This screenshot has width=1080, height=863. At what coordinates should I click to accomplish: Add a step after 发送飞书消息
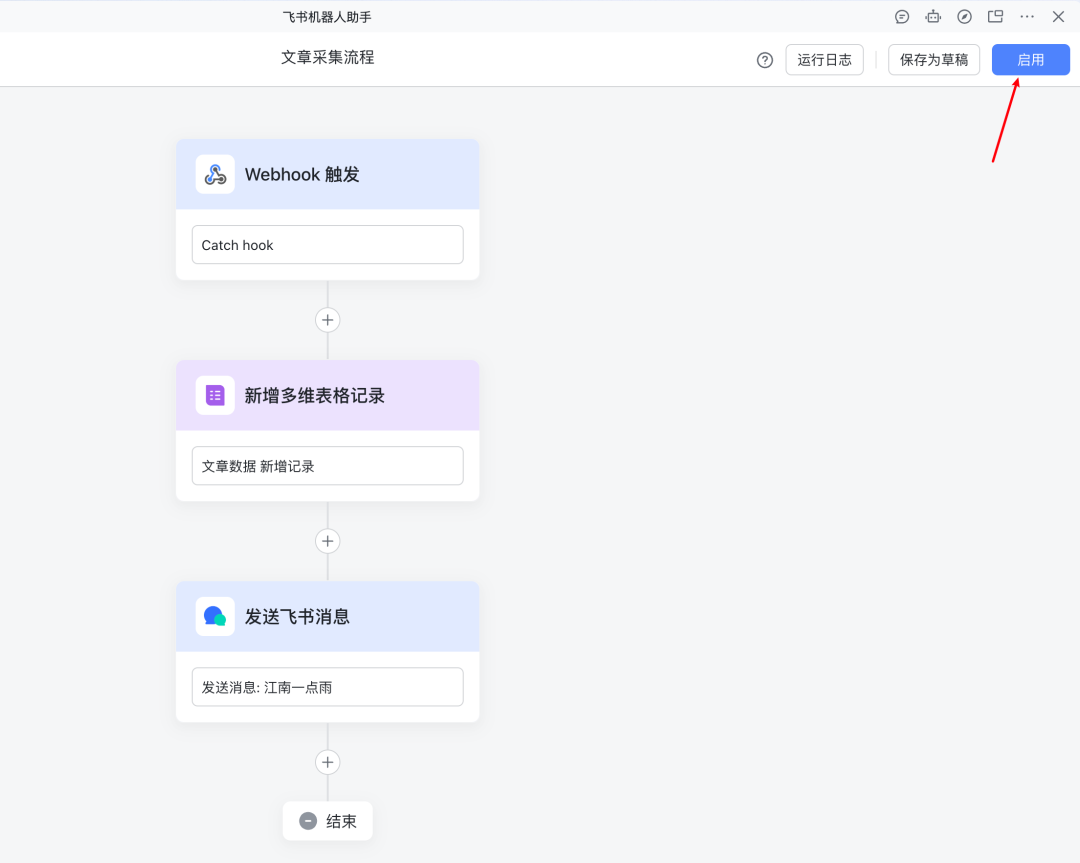pos(328,762)
